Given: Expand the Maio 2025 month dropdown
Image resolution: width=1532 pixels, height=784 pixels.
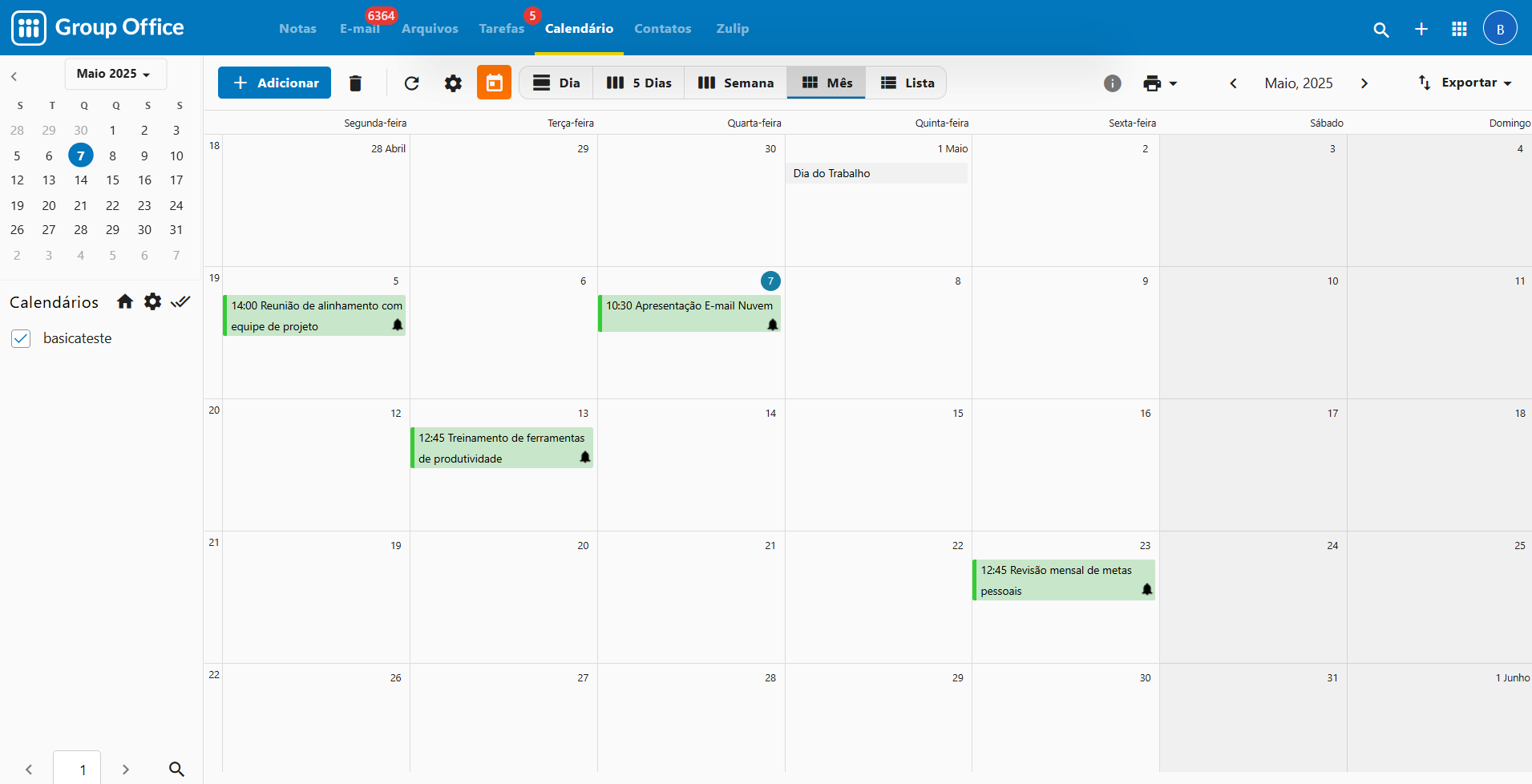Looking at the screenshot, I should 115,74.
